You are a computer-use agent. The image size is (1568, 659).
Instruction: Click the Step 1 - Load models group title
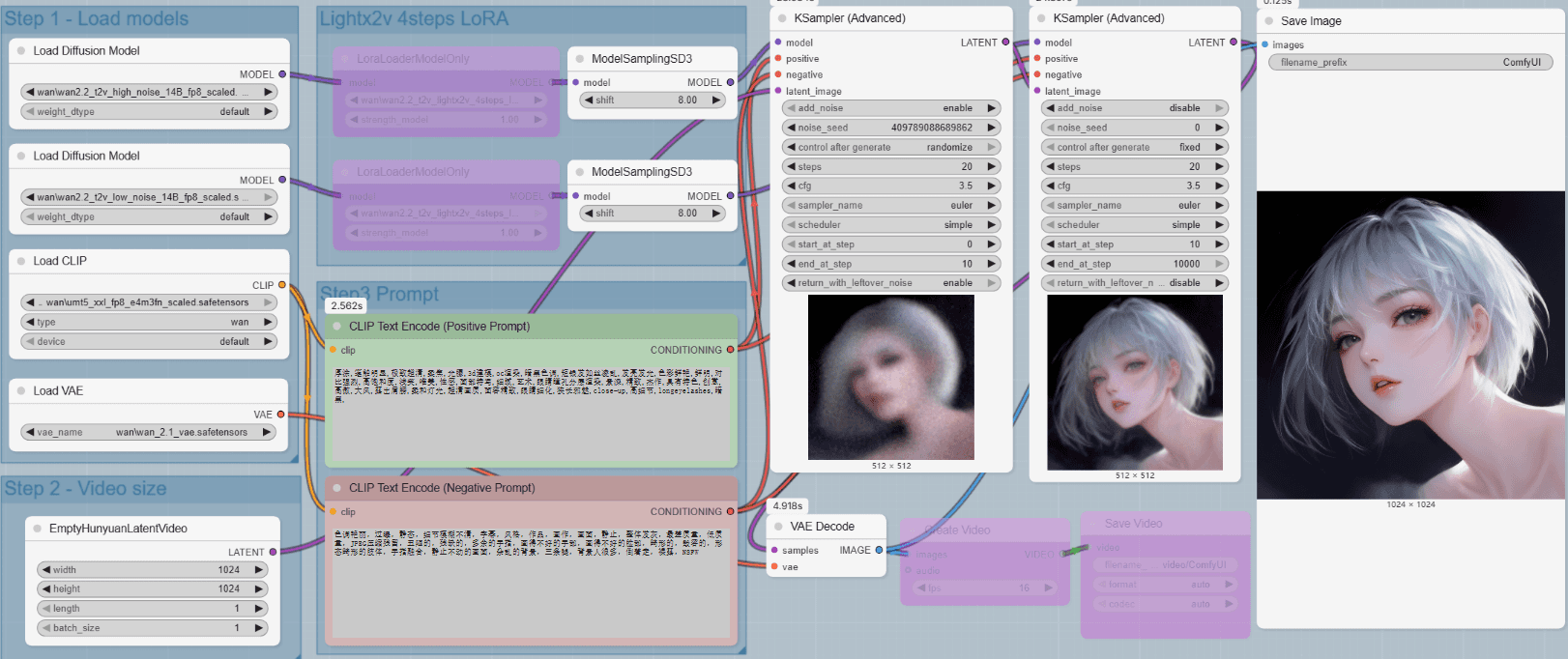pos(97,18)
